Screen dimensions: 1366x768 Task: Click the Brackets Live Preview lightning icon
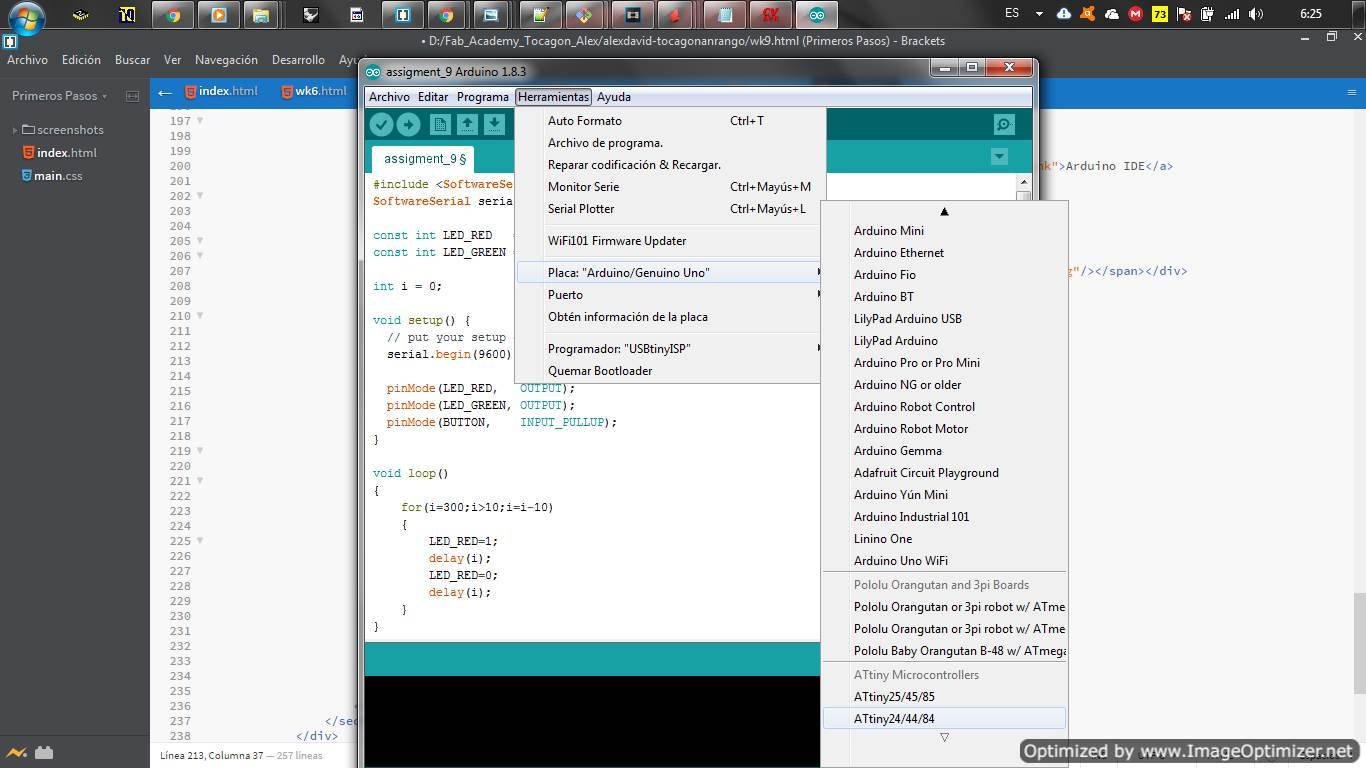[17, 753]
